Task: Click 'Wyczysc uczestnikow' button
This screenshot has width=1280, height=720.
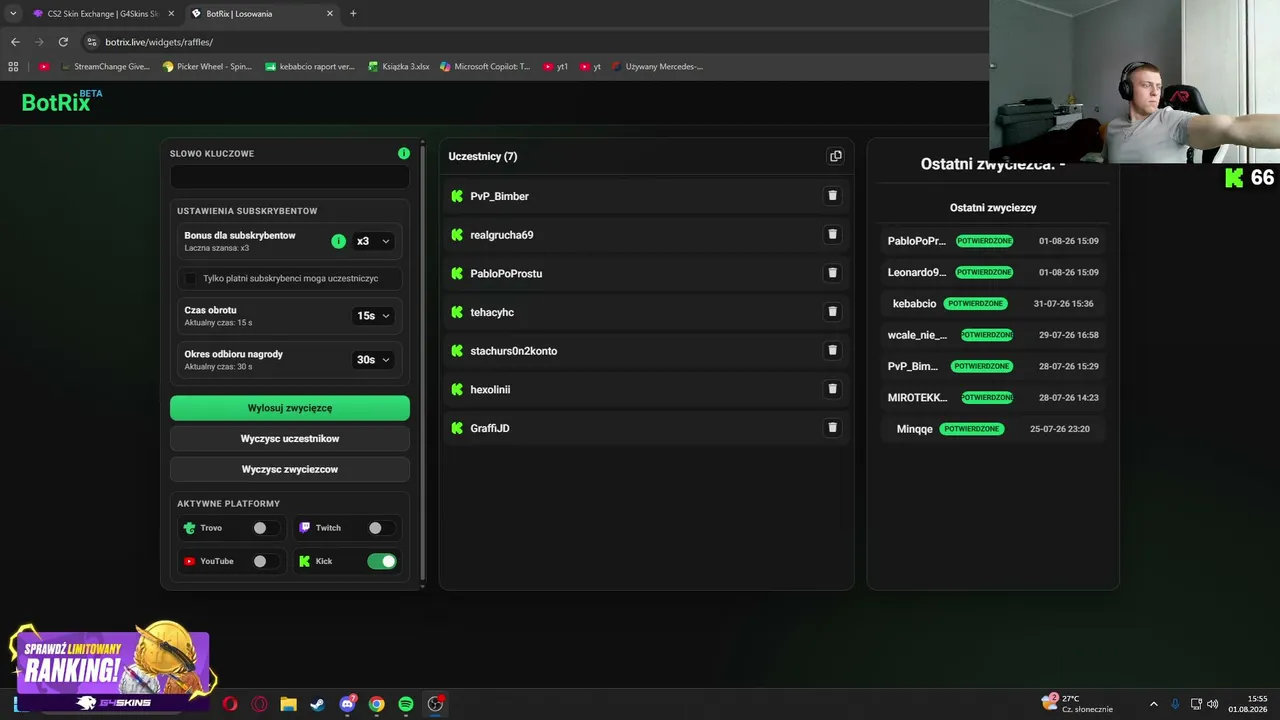Action: pyautogui.click(x=290, y=439)
